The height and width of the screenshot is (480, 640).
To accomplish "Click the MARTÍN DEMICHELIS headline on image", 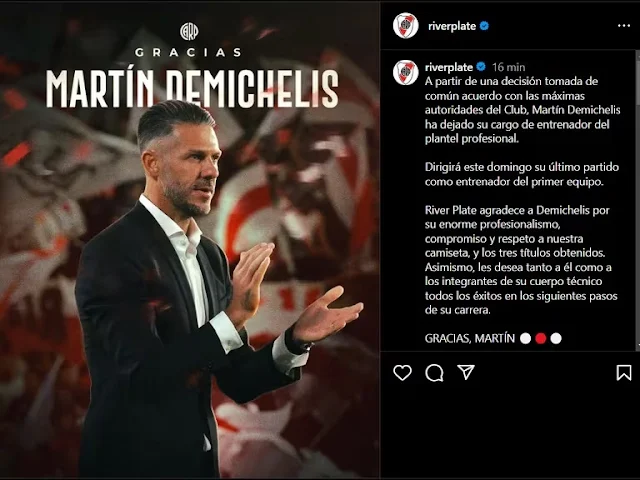I will click(x=192, y=89).
